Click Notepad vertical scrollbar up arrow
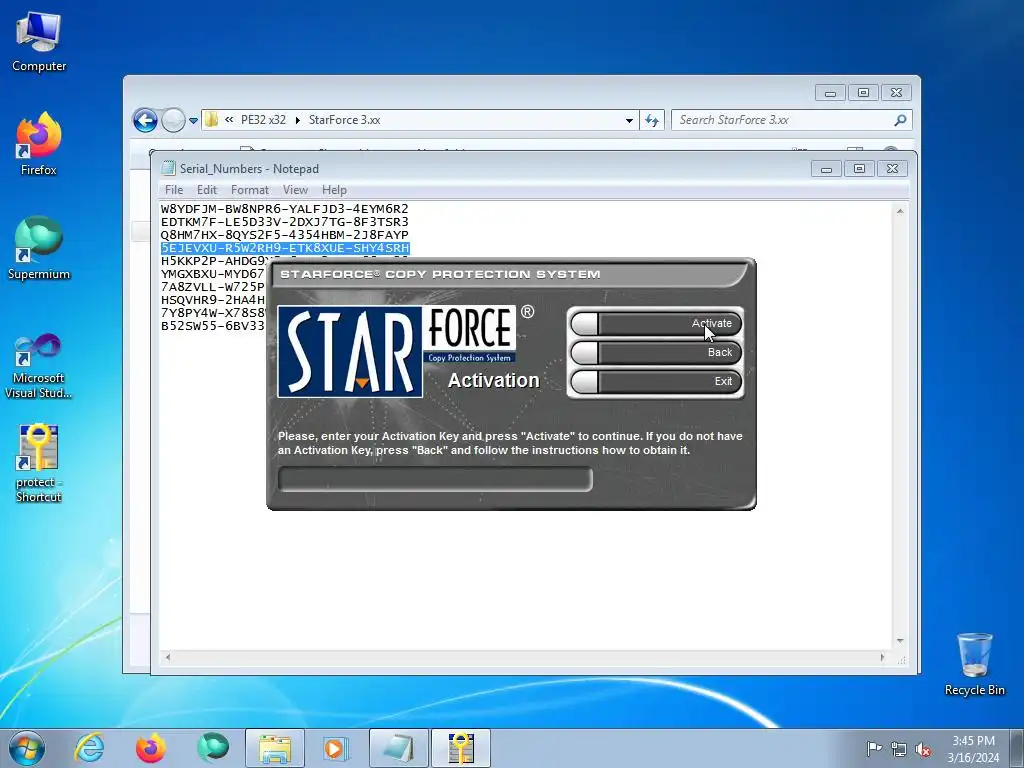Viewport: 1024px width, 768px height. 900,211
